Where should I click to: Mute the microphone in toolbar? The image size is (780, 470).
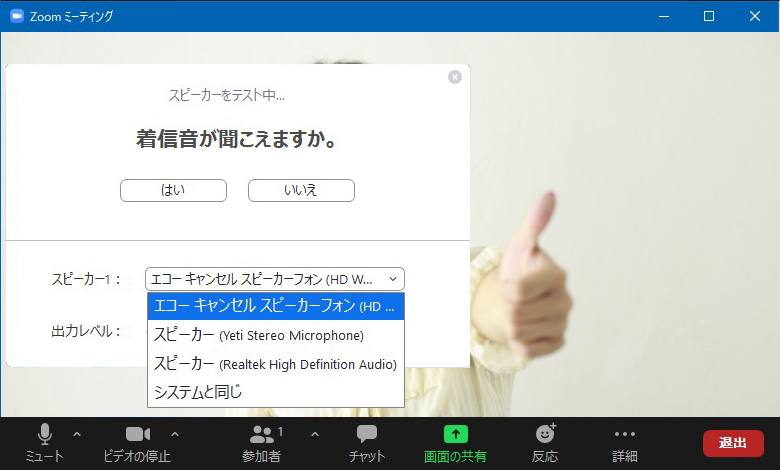tap(44, 442)
